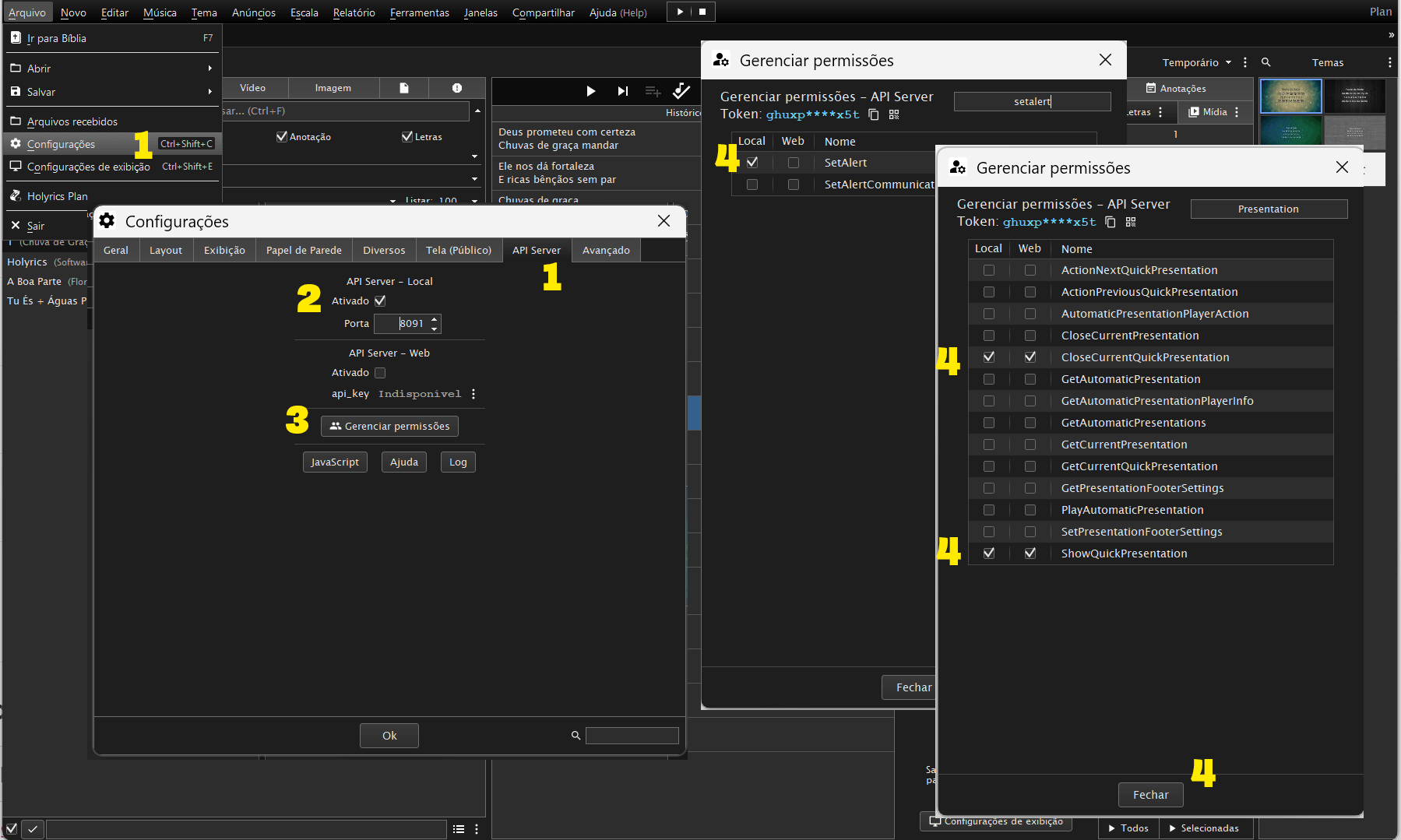Switch to the Papel de Parede tab
Viewport: 1401px width, 840px height.
[304, 250]
